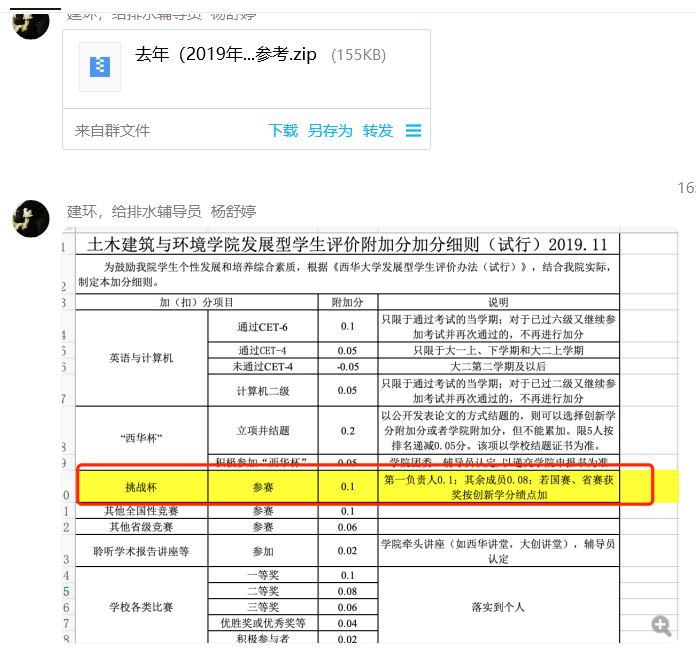Viewport: 696px width, 668px height.
Task: Click the 其他省级竞赛 cell
Action: [141, 527]
